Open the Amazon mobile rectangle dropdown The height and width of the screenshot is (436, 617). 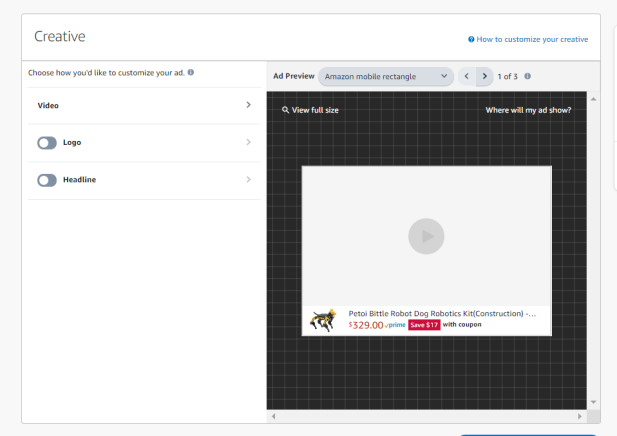pos(386,76)
